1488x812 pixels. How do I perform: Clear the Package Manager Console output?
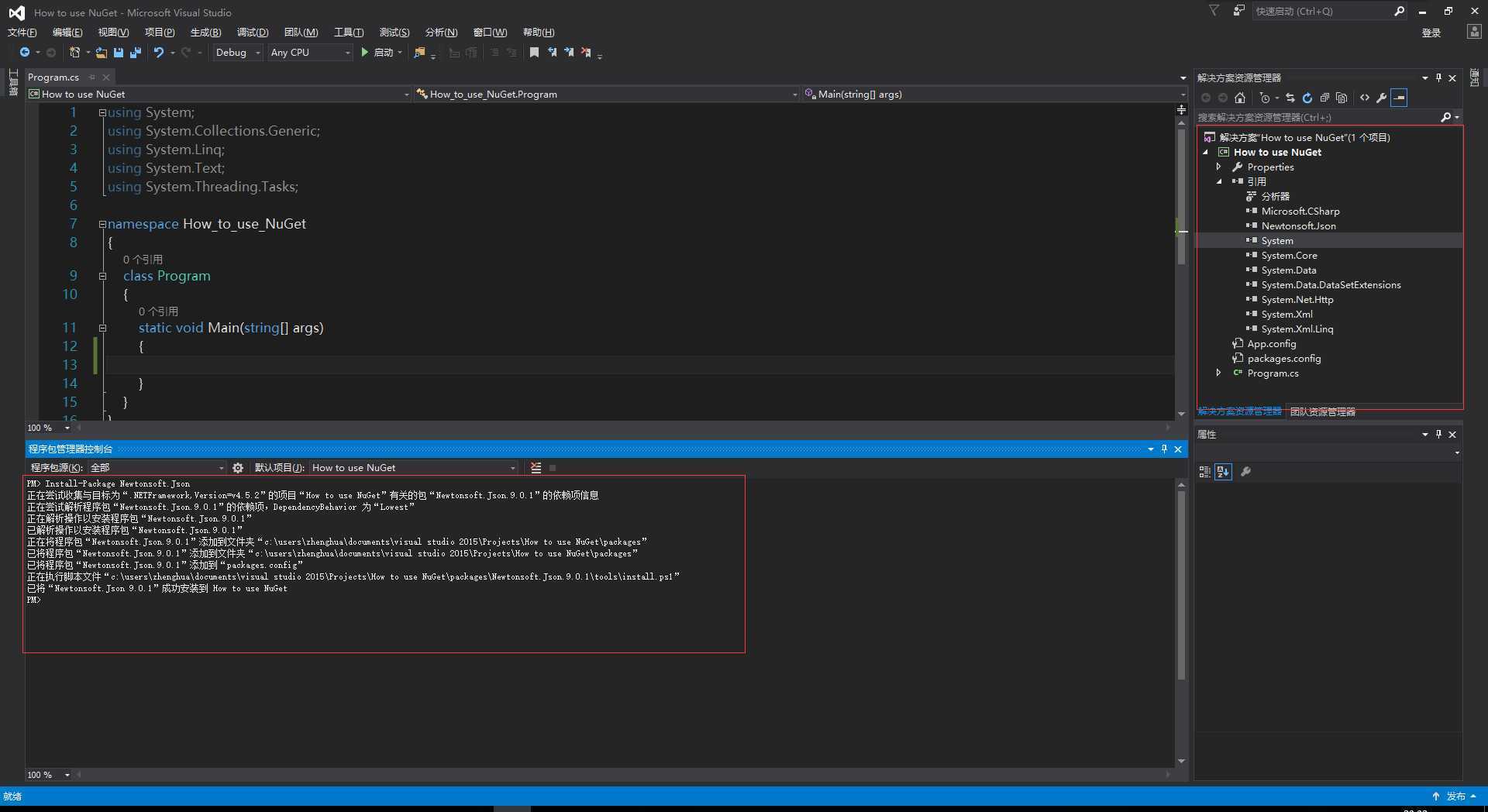pyautogui.click(x=536, y=468)
